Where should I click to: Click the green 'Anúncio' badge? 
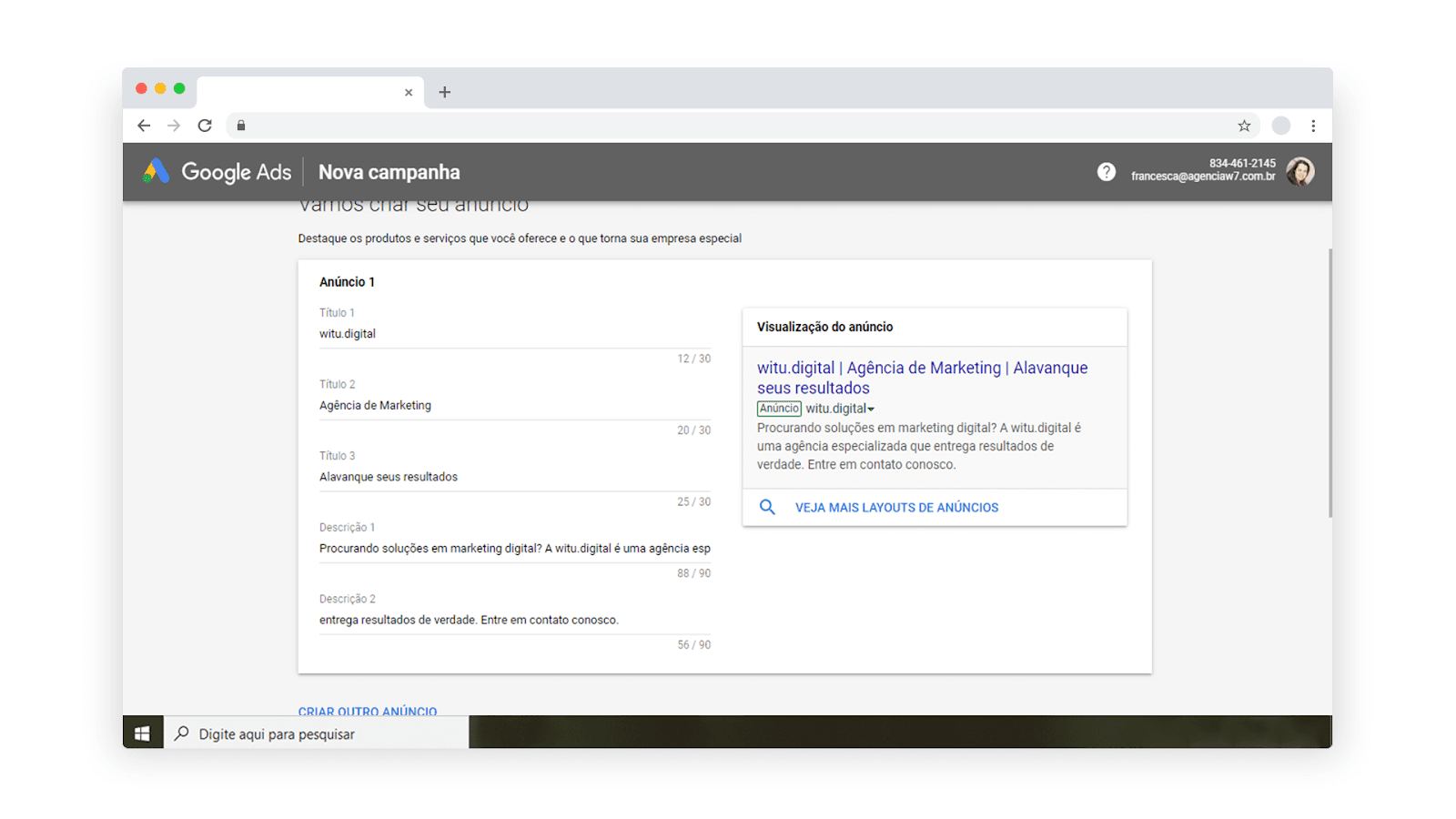point(779,409)
